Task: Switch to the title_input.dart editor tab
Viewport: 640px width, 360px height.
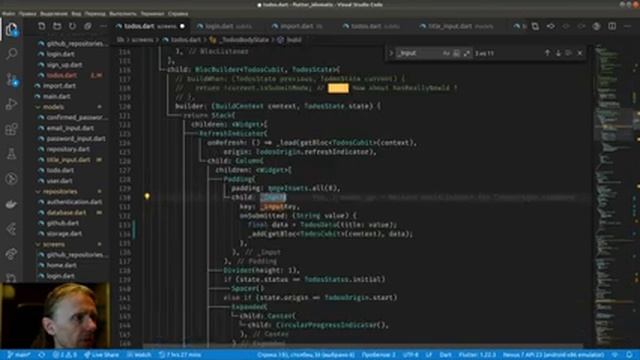Action: (456, 27)
